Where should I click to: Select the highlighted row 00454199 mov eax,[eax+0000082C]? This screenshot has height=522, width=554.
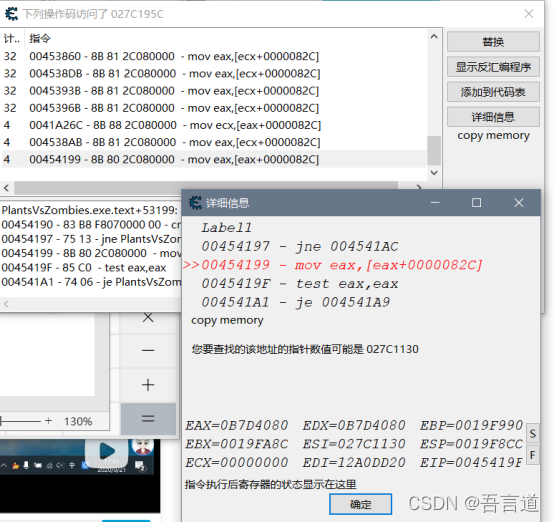pyautogui.click(x=214, y=159)
